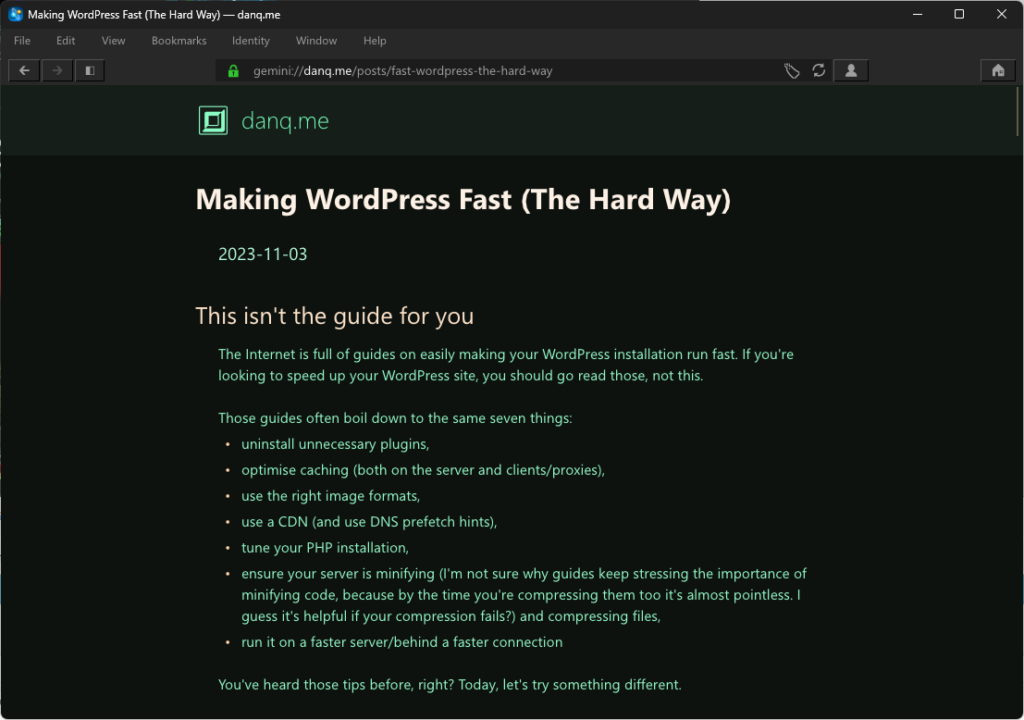Open the File menu
Screen dimensions: 1024x720
21,40
